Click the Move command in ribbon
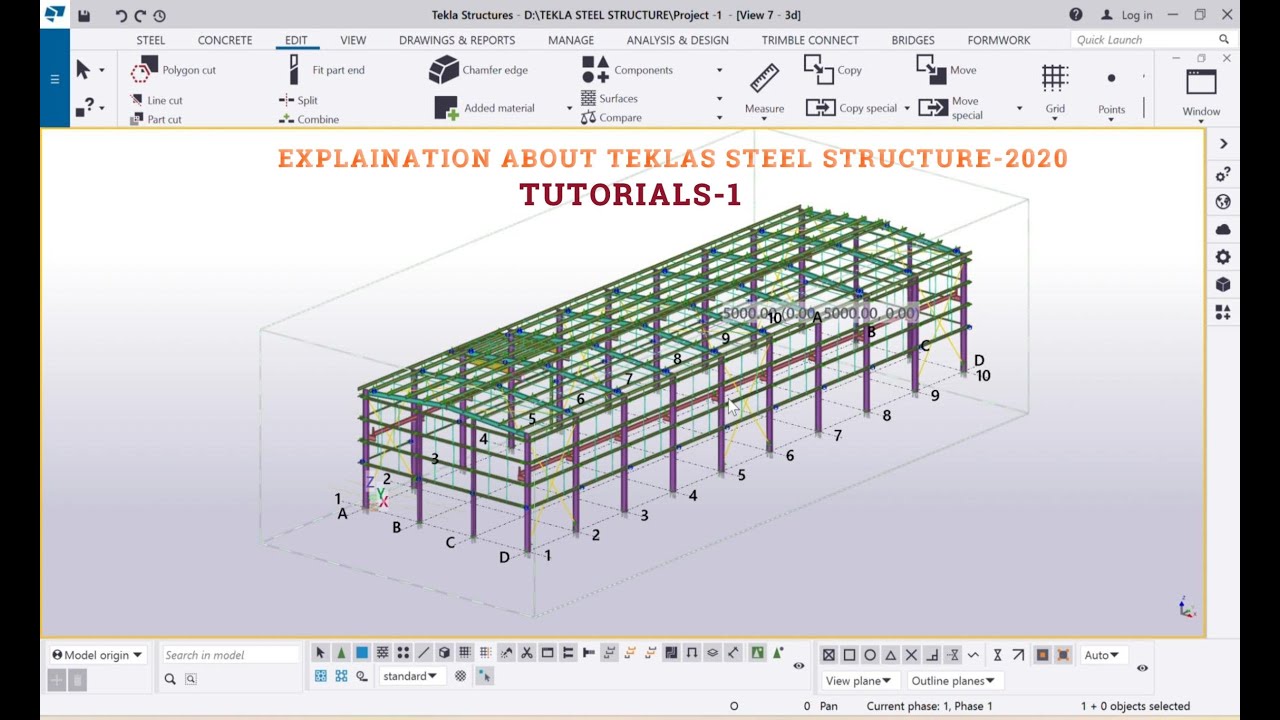This screenshot has height=720, width=1280. (947, 70)
